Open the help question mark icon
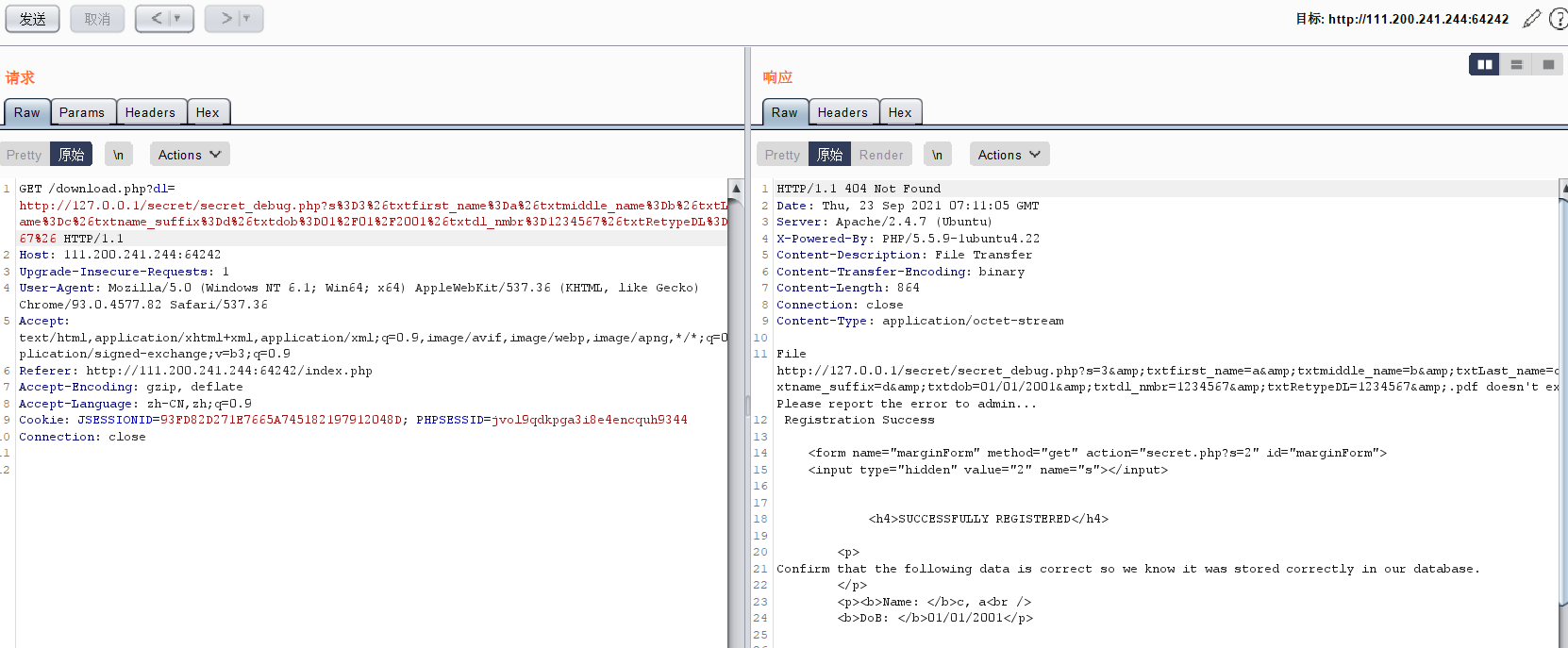 [x=1559, y=18]
